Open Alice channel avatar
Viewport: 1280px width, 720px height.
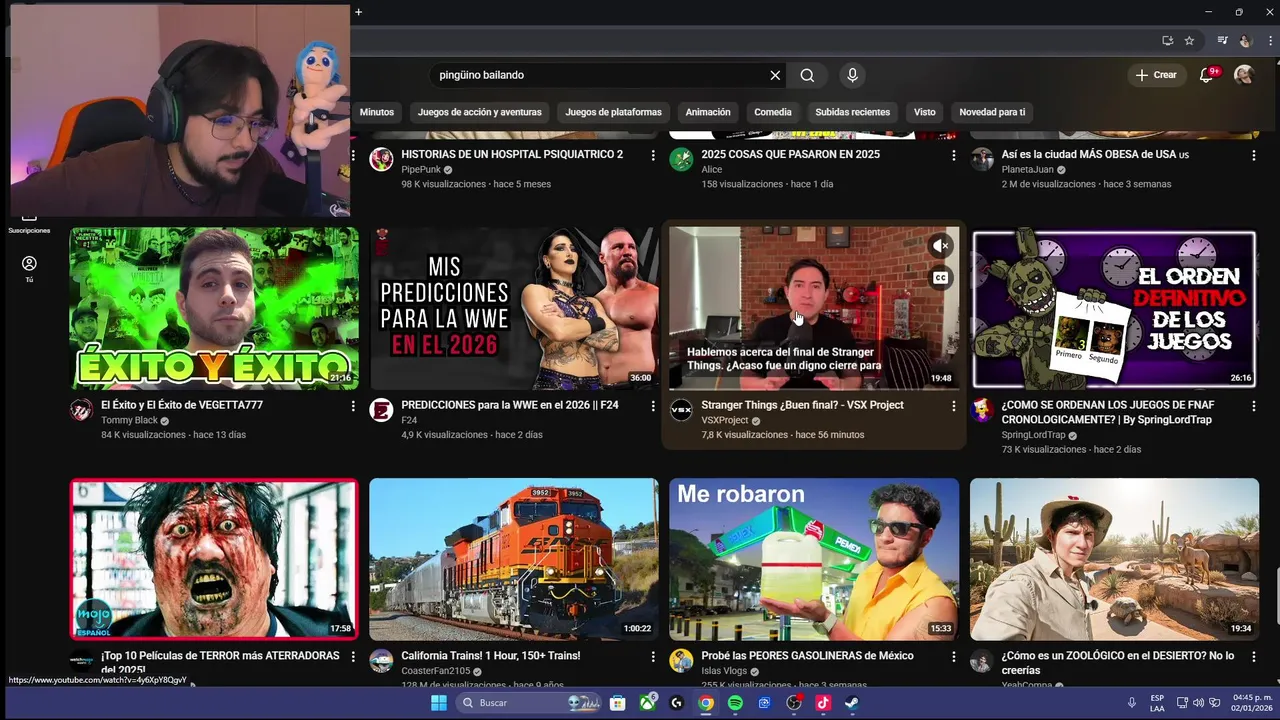tap(681, 159)
